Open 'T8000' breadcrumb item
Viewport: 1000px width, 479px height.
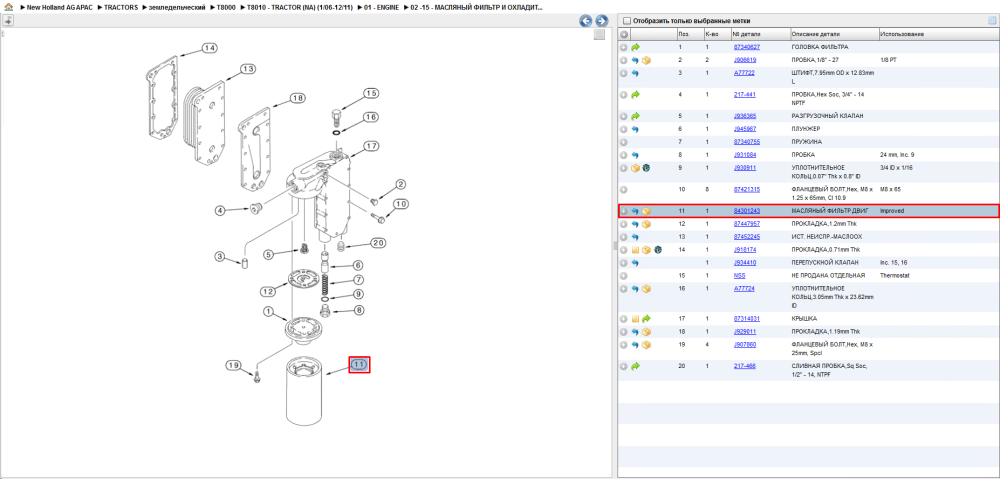226,7
